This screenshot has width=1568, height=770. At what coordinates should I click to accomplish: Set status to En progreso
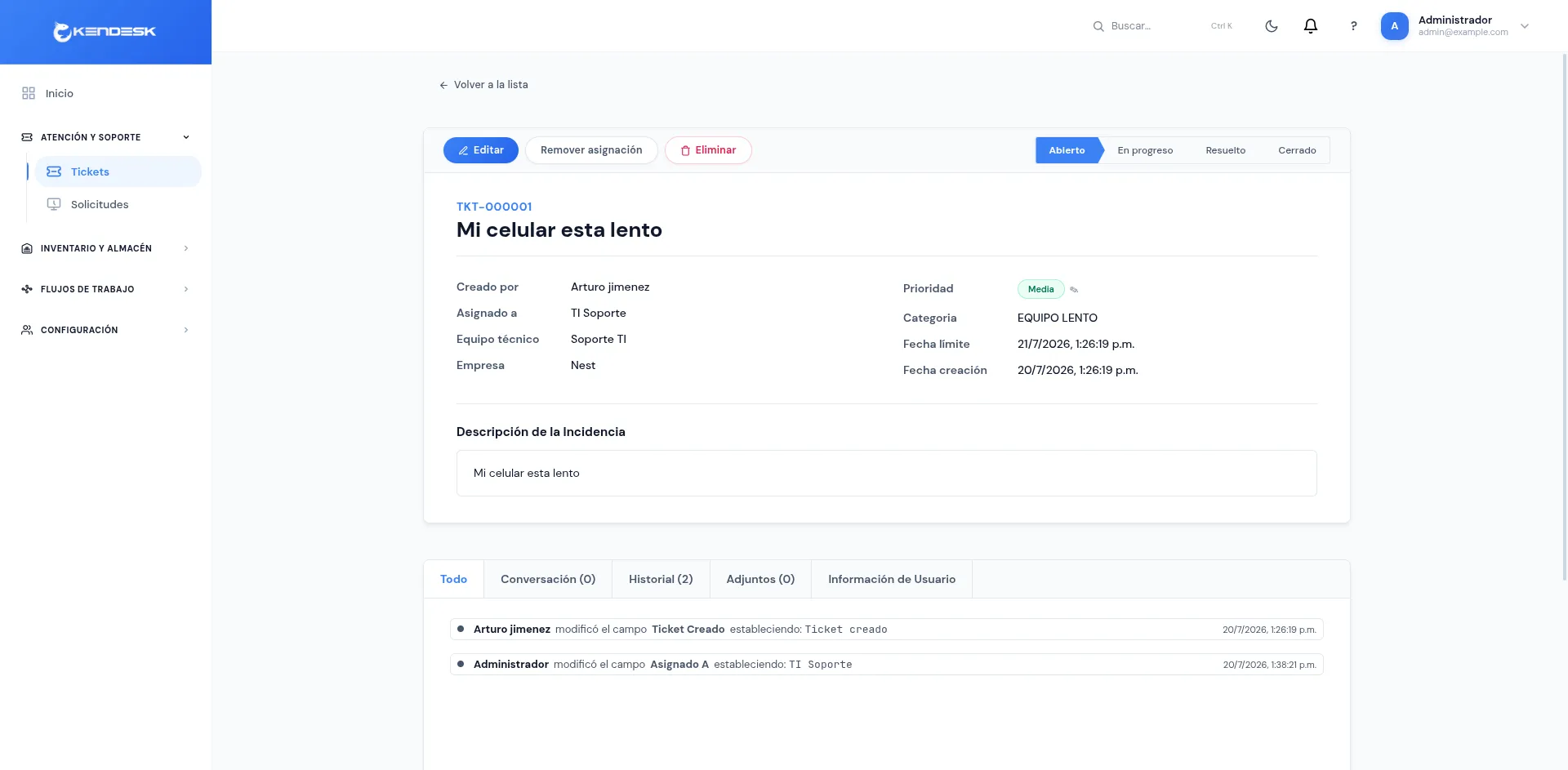pos(1145,150)
